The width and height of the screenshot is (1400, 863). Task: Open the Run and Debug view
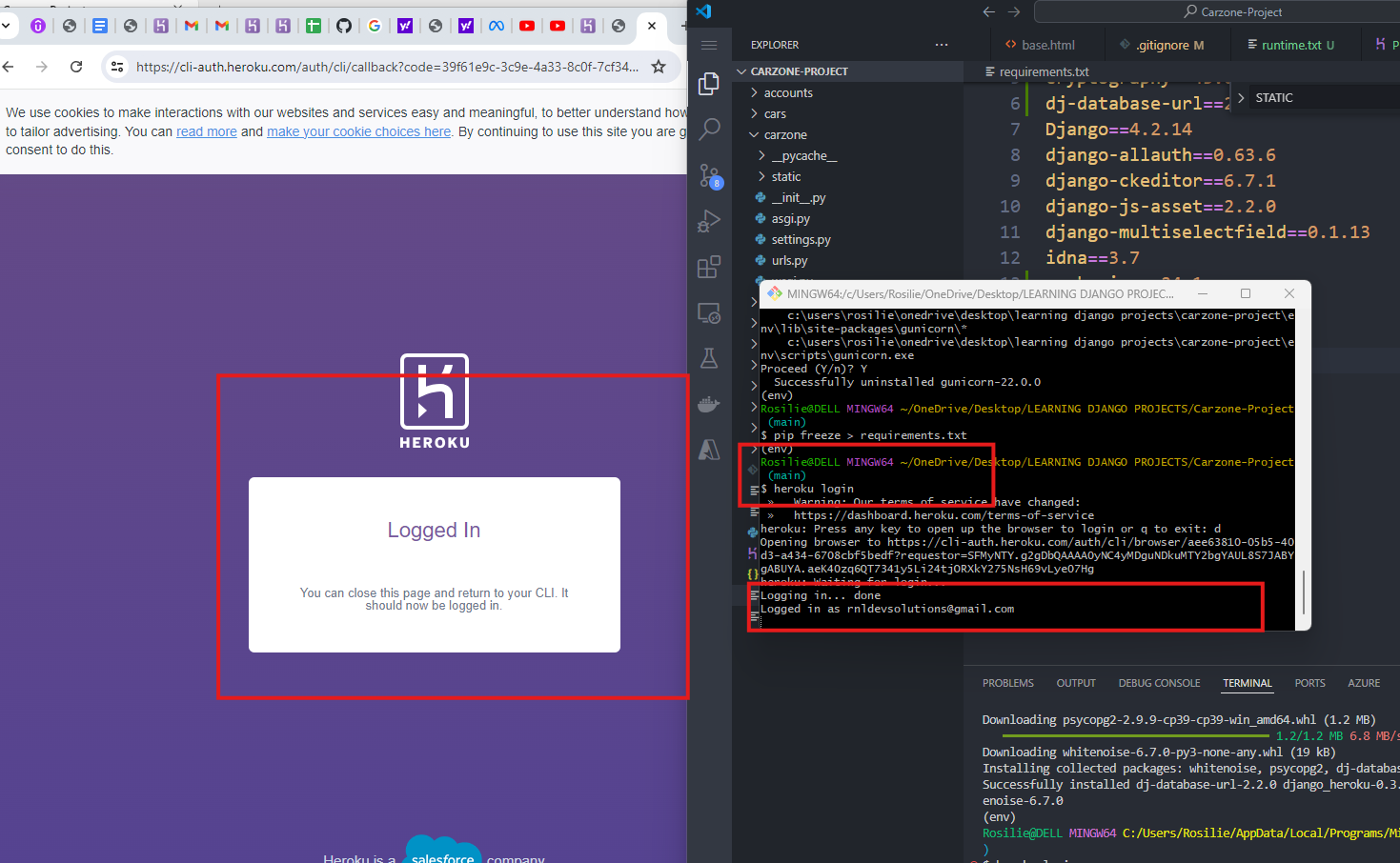pyautogui.click(x=709, y=221)
